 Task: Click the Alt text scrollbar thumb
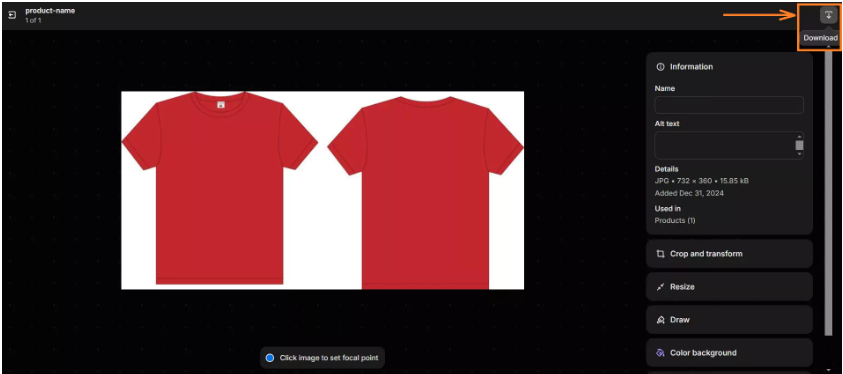[x=799, y=145]
